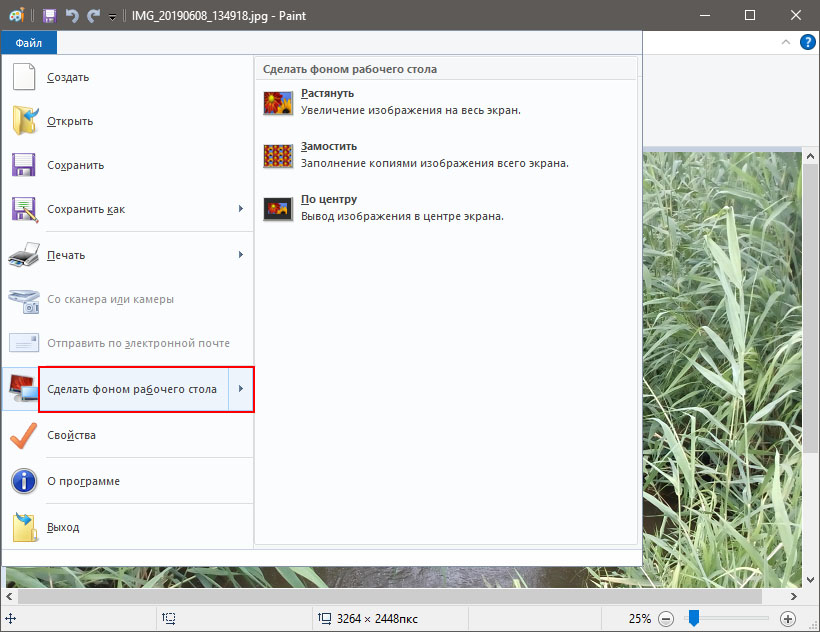
Task: Choose Выход menu entry
Action: point(128,527)
